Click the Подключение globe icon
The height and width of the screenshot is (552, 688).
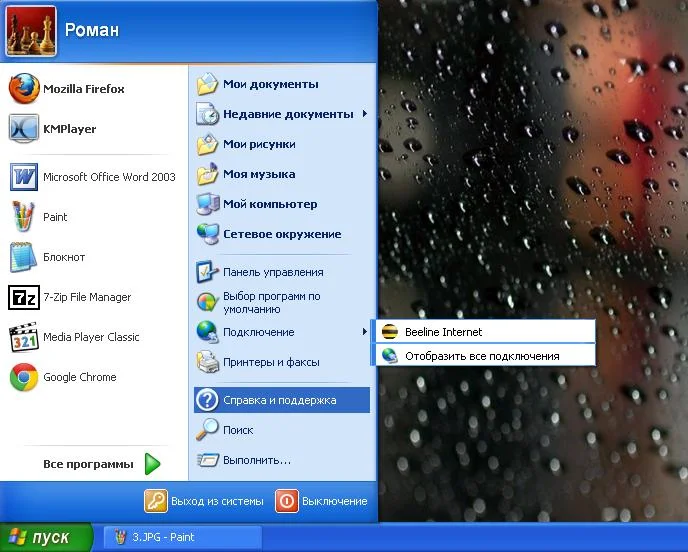(207, 332)
